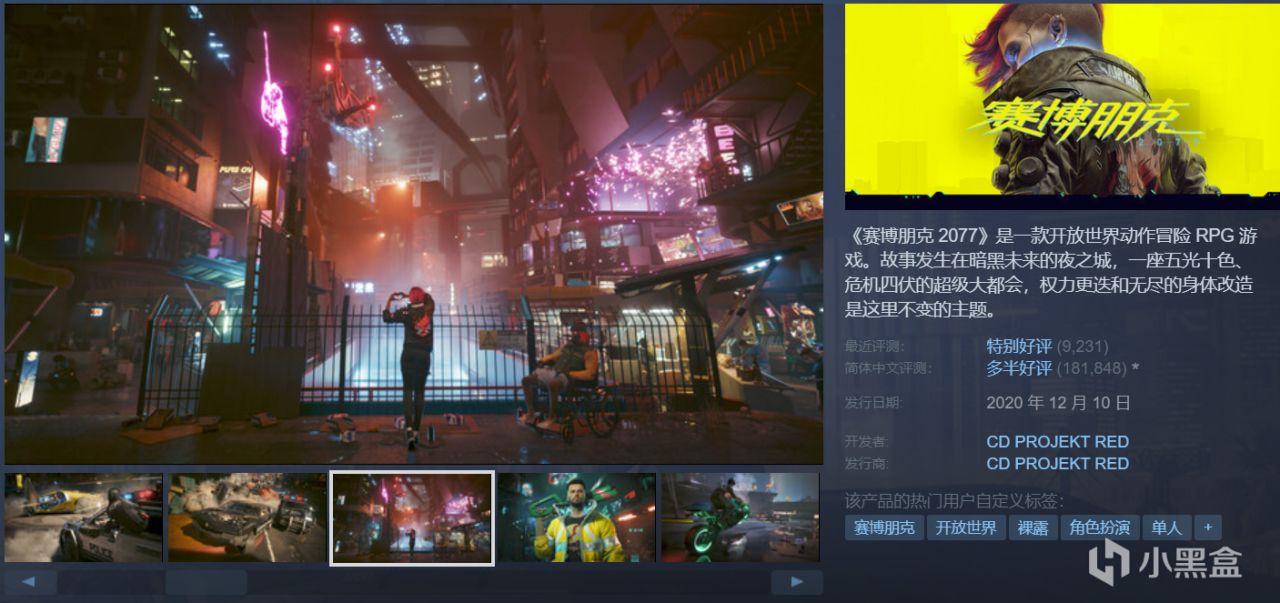Click the right scroll arrow under thumbnails

click(797, 582)
